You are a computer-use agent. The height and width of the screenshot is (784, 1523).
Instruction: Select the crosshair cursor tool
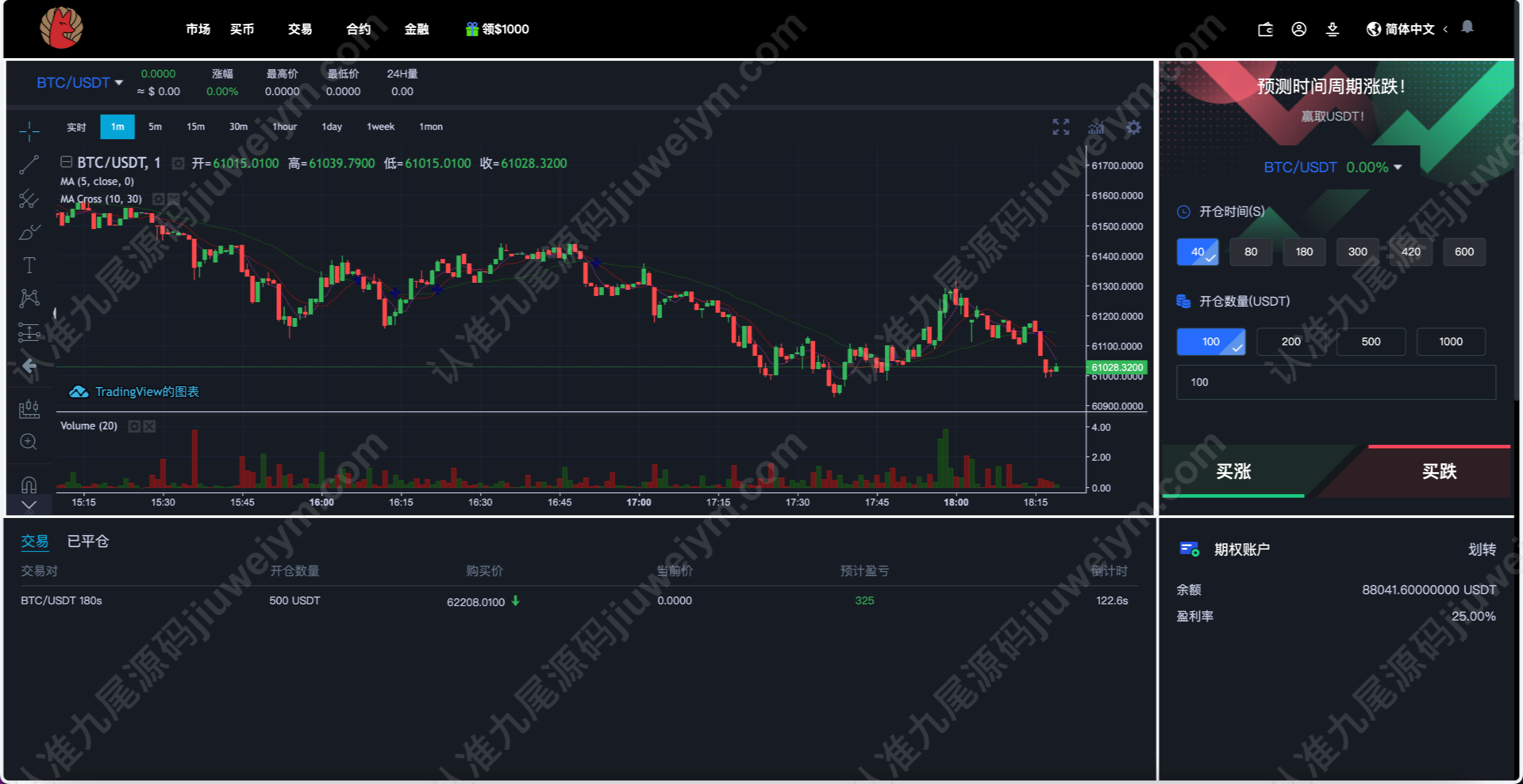(x=29, y=130)
